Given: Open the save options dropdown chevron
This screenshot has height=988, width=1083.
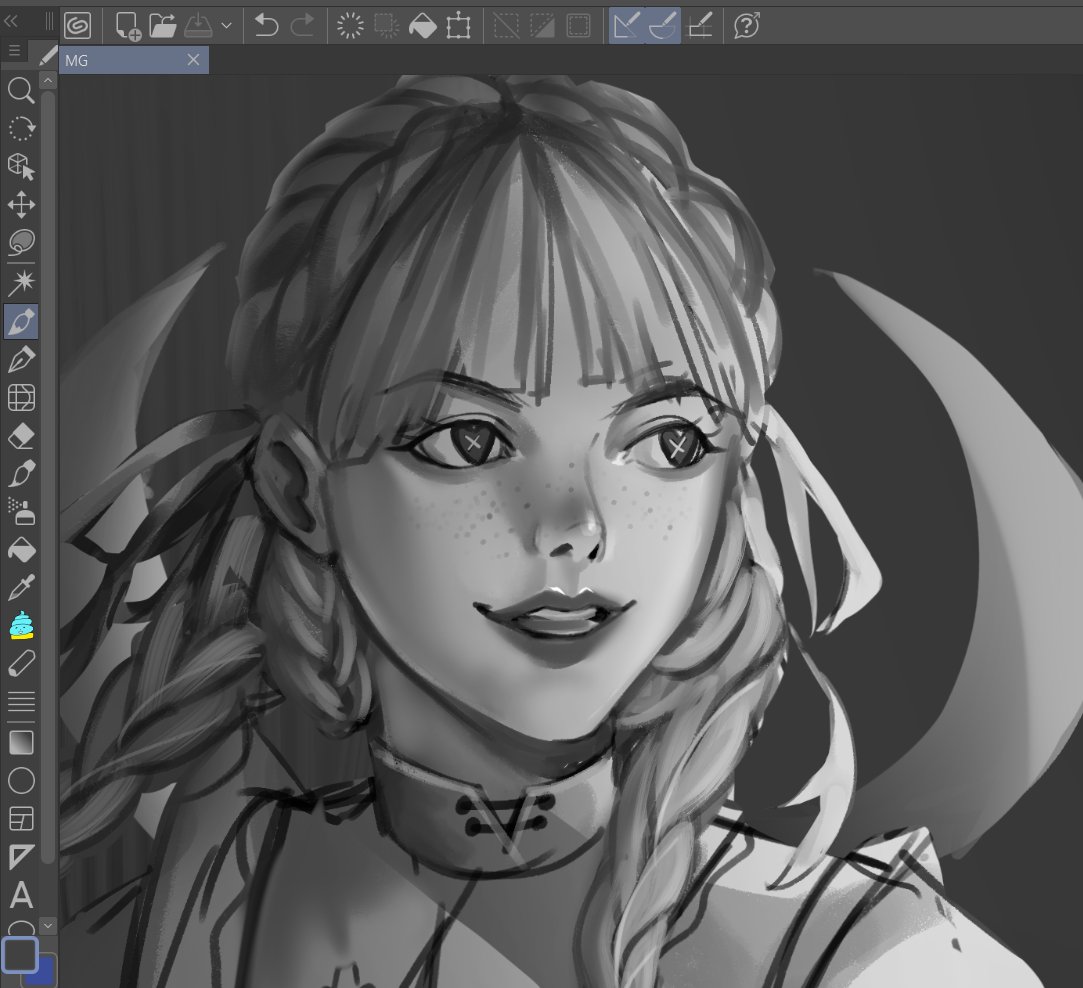Looking at the screenshot, I should pos(226,26).
